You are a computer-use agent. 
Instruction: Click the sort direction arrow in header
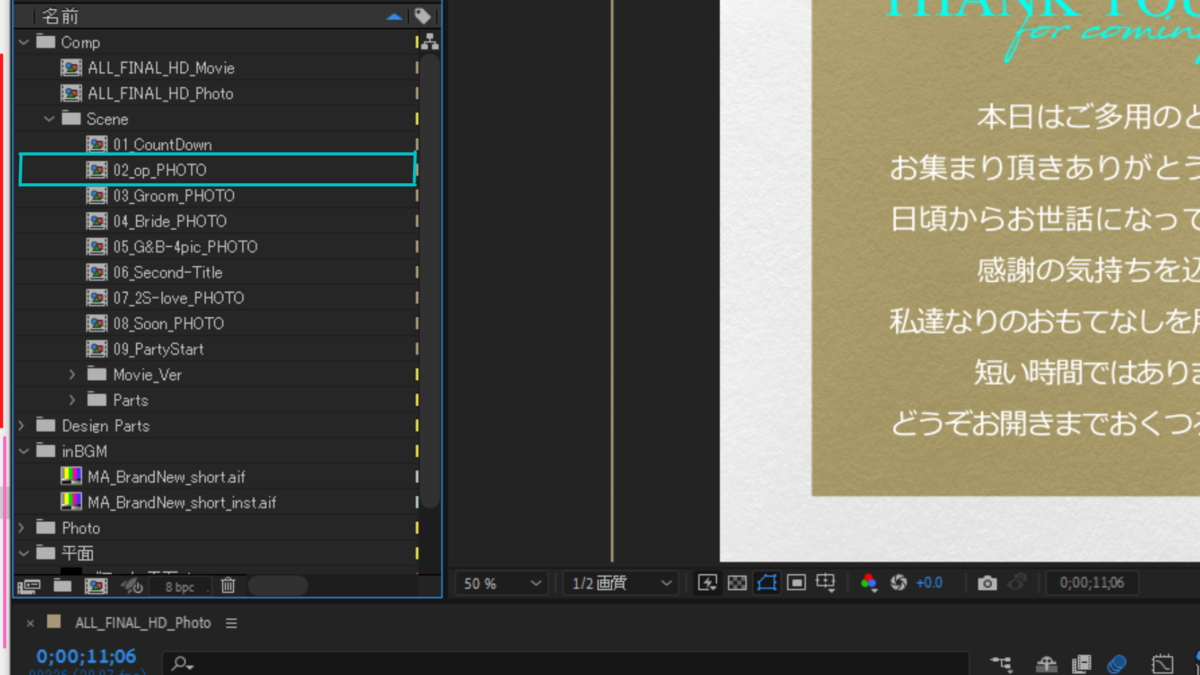394,16
